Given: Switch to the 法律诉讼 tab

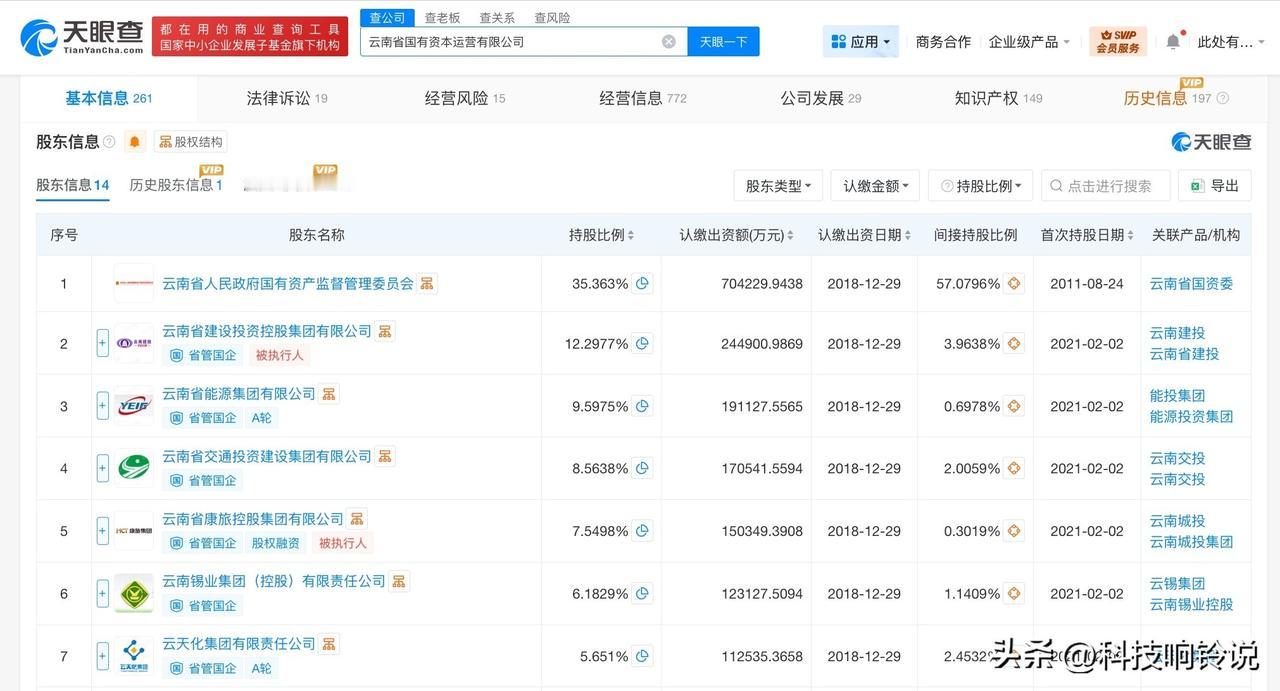Looking at the screenshot, I should (287, 98).
